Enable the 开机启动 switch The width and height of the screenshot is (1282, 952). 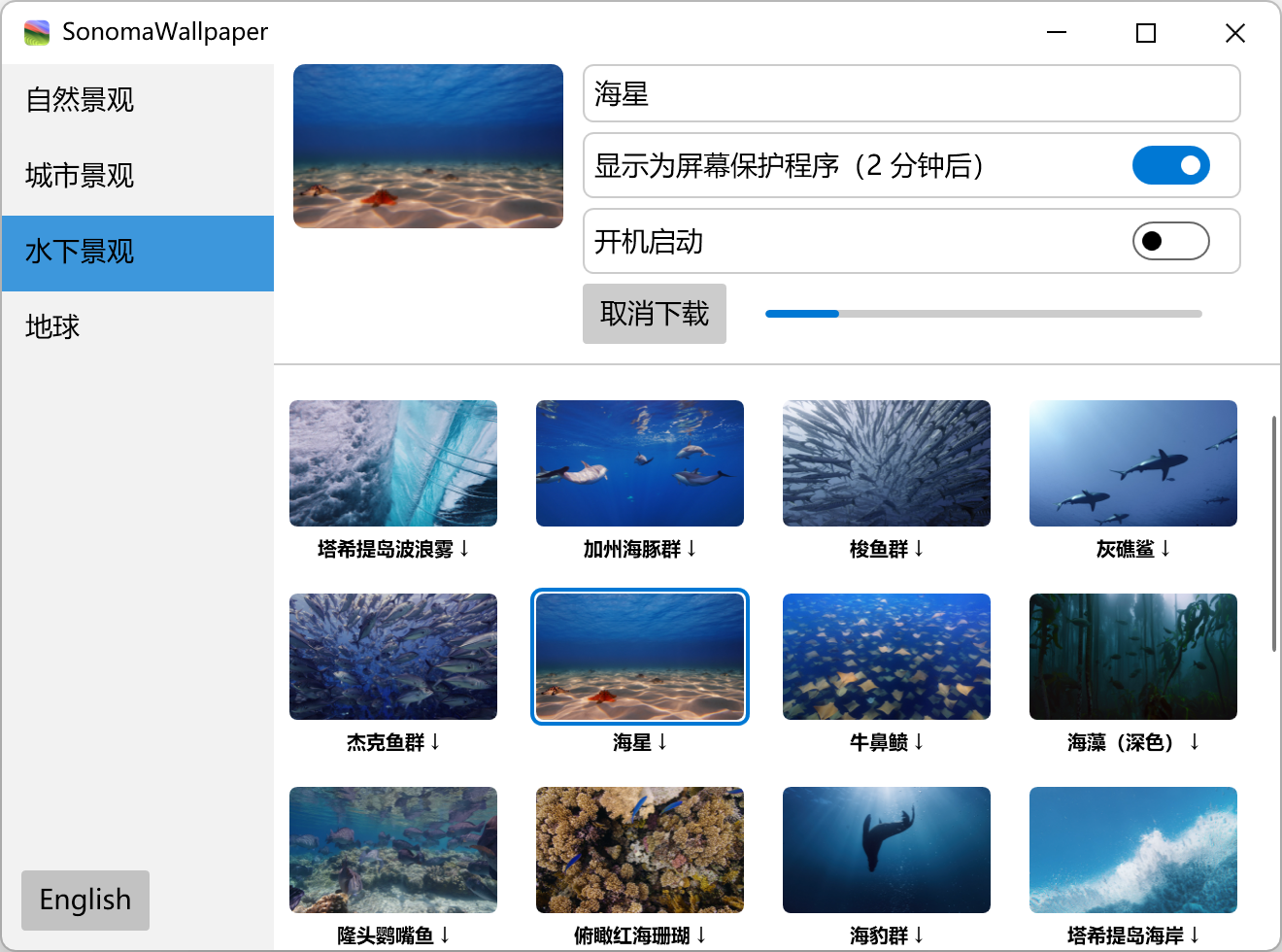[x=1170, y=241]
